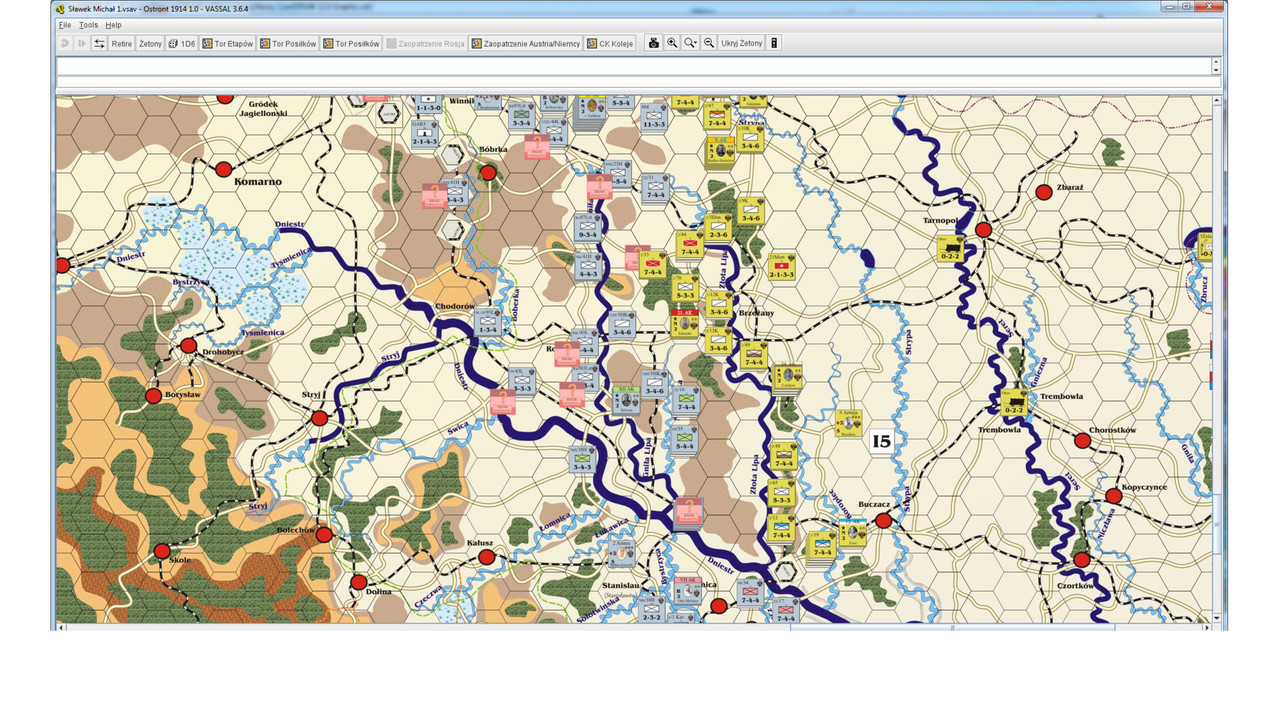Select the 1-3-4 counter near Chodorów
1280x712 pixels.
(487, 323)
